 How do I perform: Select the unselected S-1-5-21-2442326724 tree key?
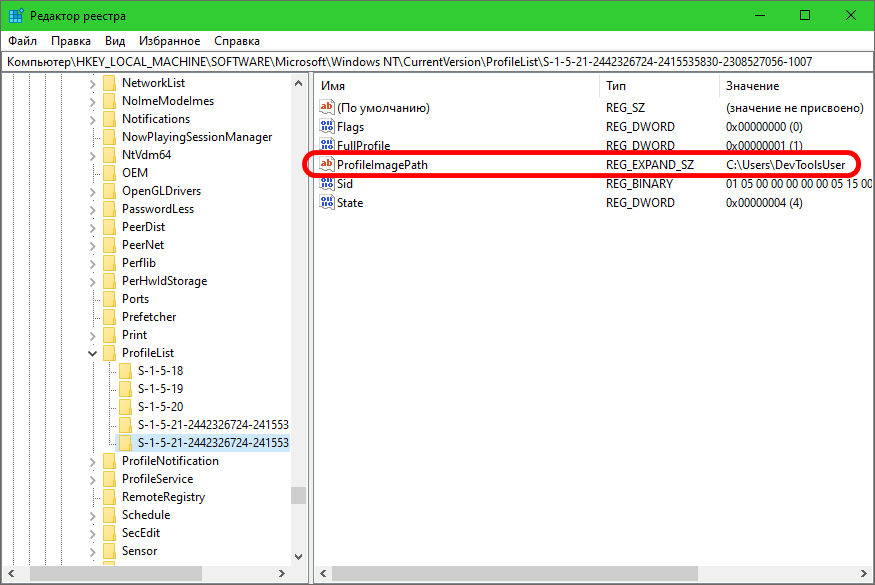[213, 425]
